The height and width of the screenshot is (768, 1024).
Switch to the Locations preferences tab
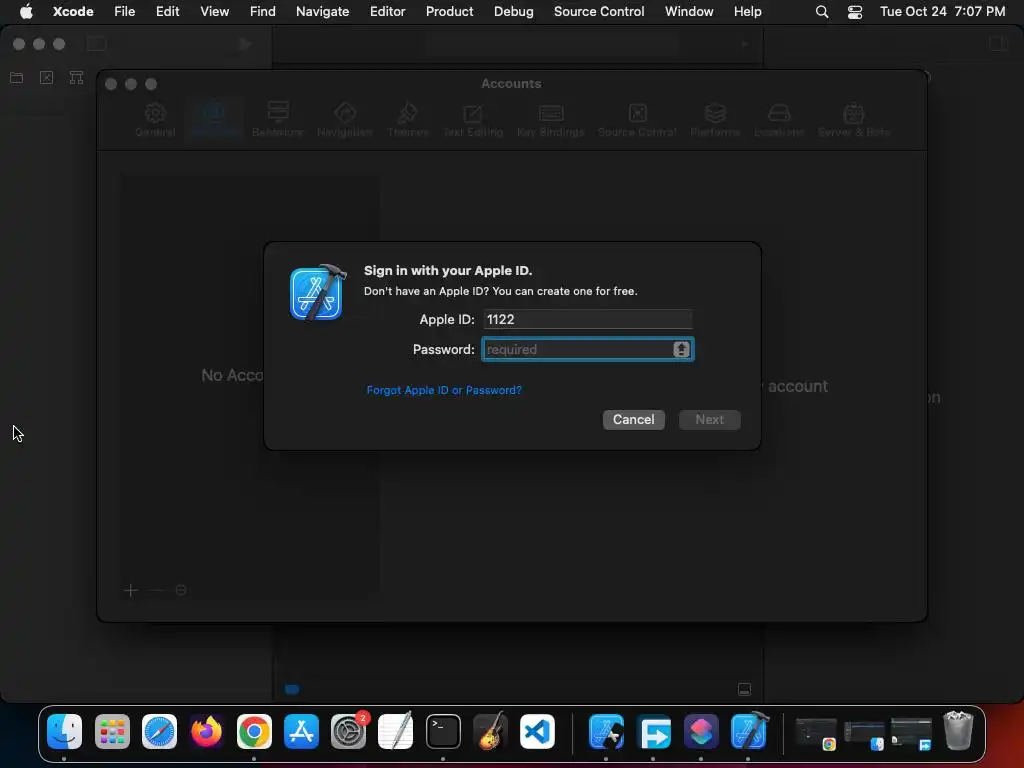coord(779,120)
